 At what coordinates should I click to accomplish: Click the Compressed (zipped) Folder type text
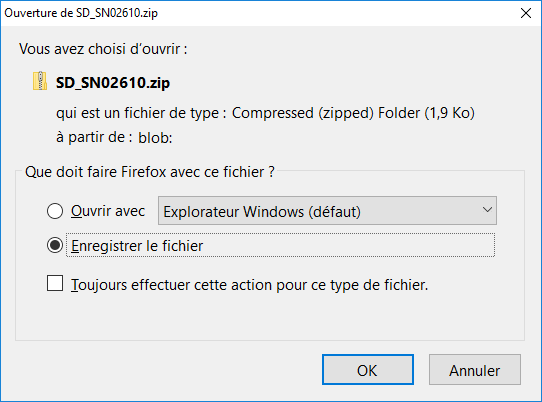coord(353,113)
